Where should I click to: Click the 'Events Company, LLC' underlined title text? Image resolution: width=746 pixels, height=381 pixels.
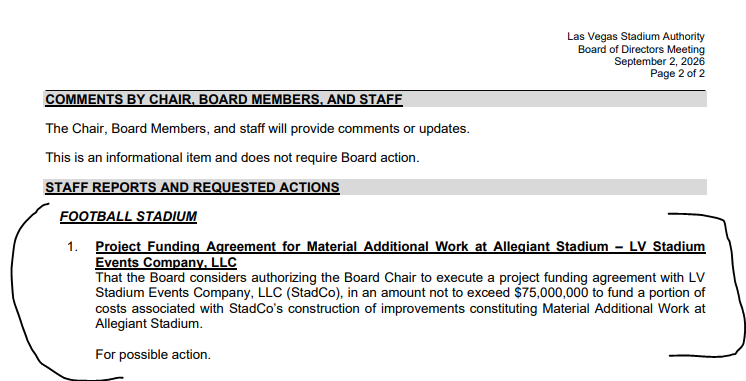(x=166, y=263)
